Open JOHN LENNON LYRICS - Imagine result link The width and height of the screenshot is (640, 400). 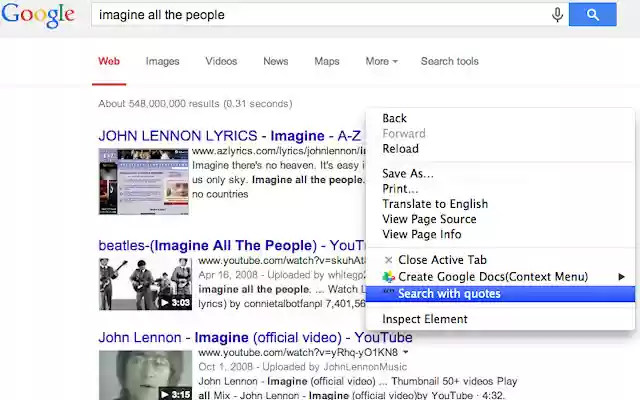click(230, 136)
